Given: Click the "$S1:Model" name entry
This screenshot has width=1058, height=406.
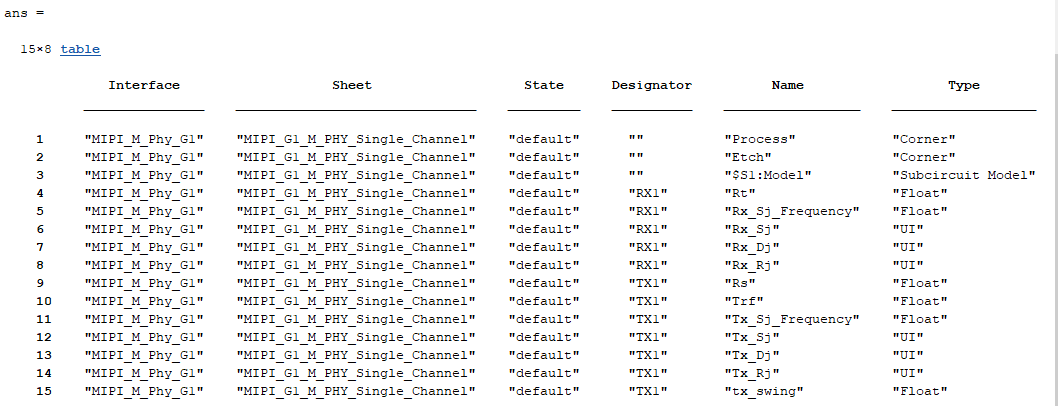Looking at the screenshot, I should tap(768, 175).
